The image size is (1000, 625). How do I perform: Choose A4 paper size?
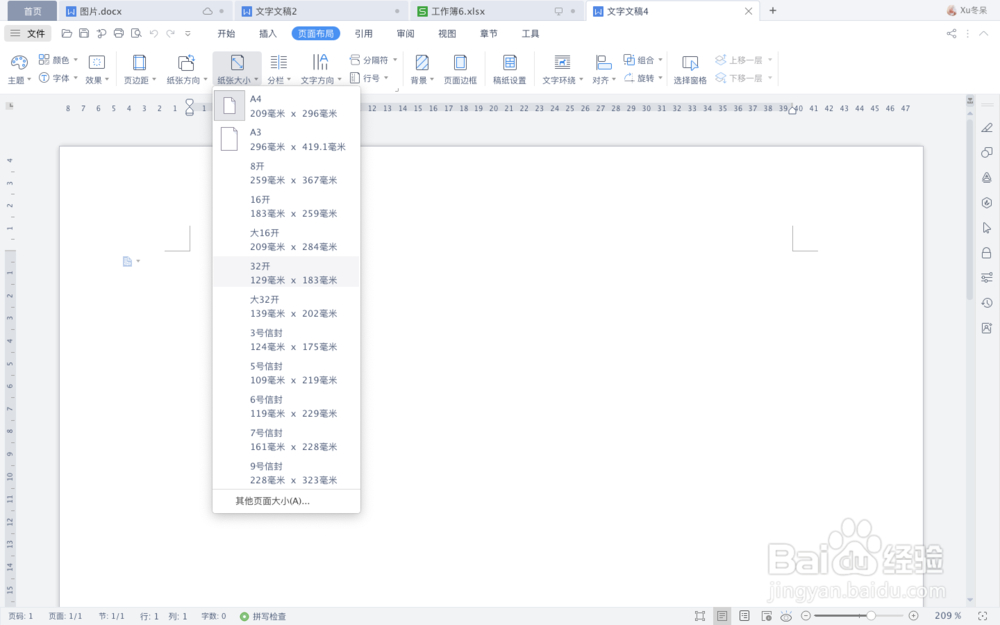click(286, 106)
